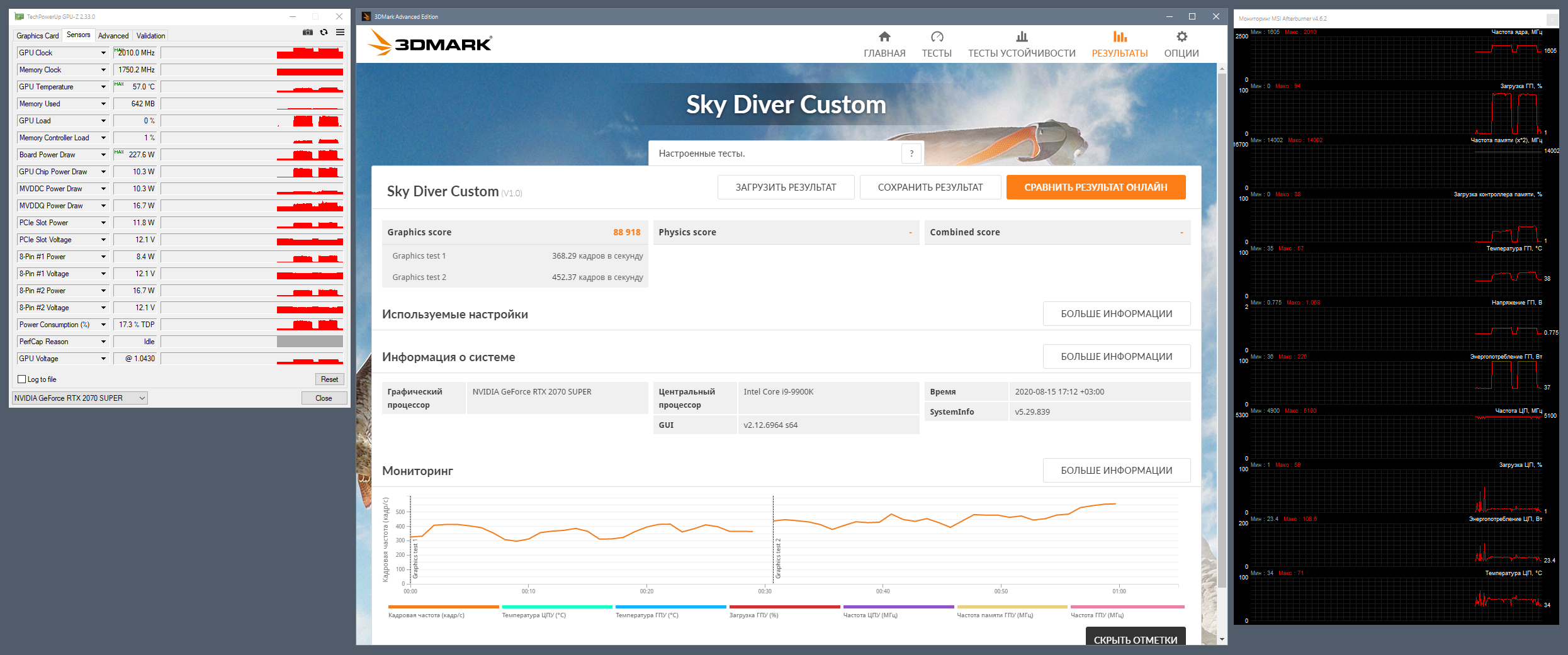Click the GPU-Z title bar app icon
1568x655 pixels.
tap(20, 16)
